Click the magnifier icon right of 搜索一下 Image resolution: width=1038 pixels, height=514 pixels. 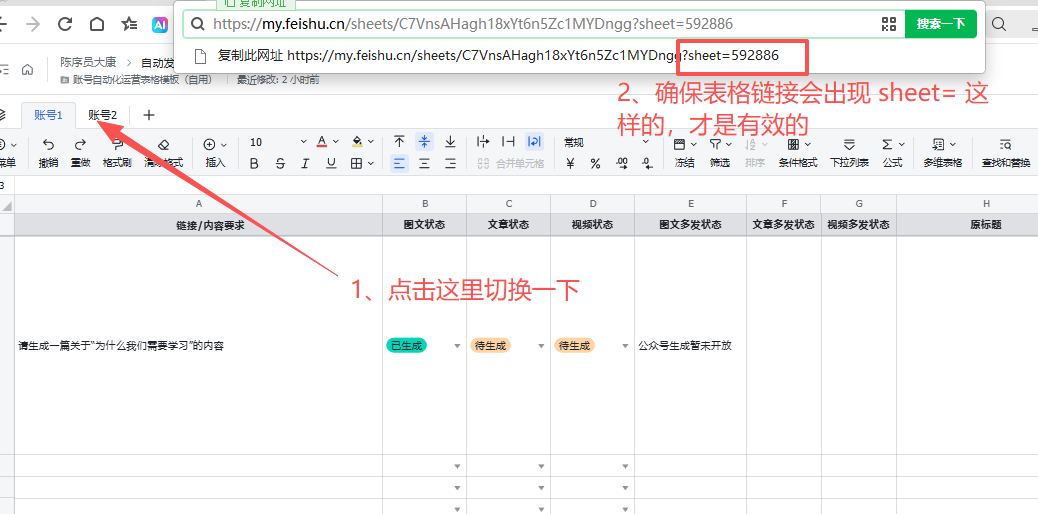coord(999,25)
